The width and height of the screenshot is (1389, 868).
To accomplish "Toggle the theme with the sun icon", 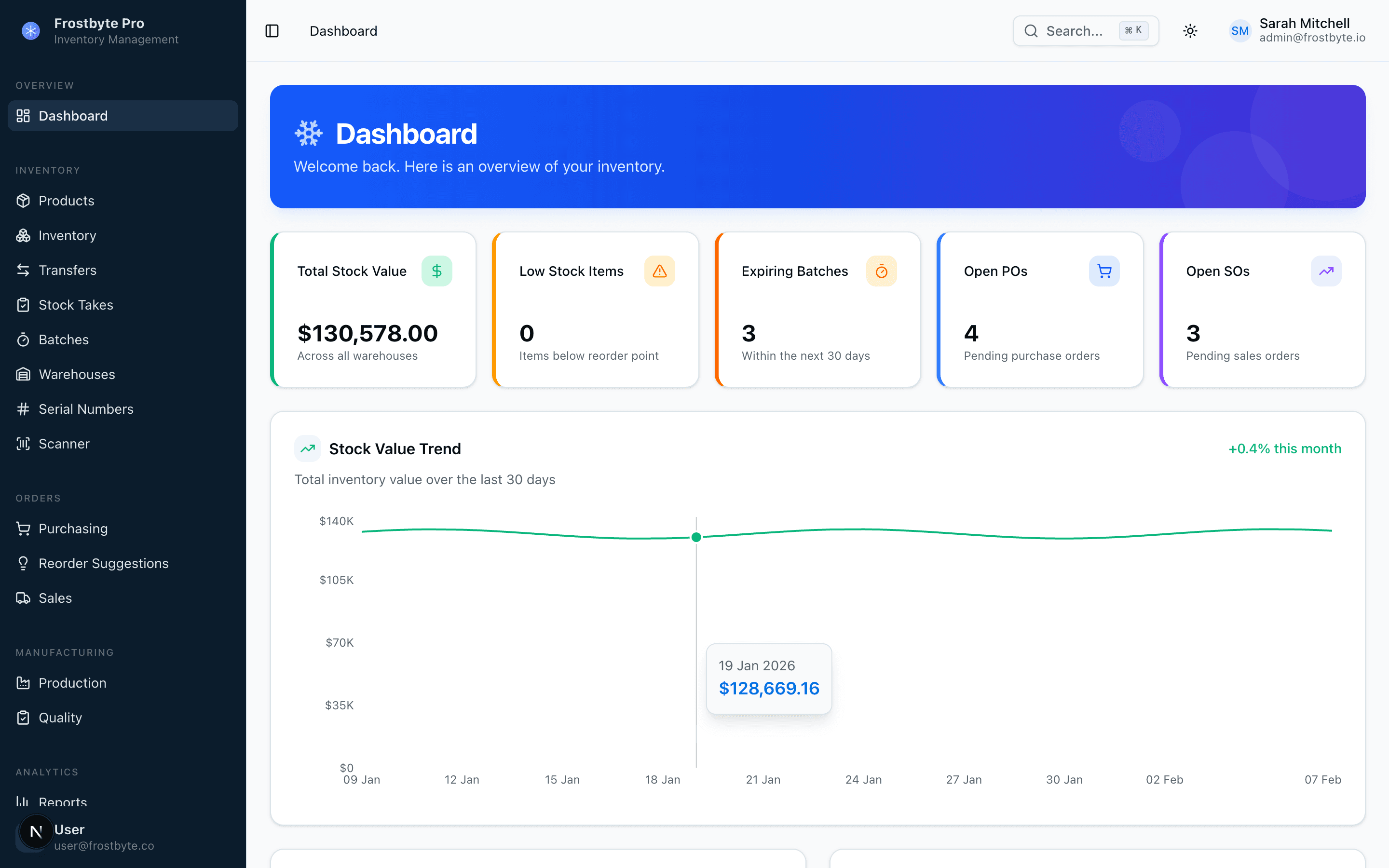I will click(x=1190, y=30).
